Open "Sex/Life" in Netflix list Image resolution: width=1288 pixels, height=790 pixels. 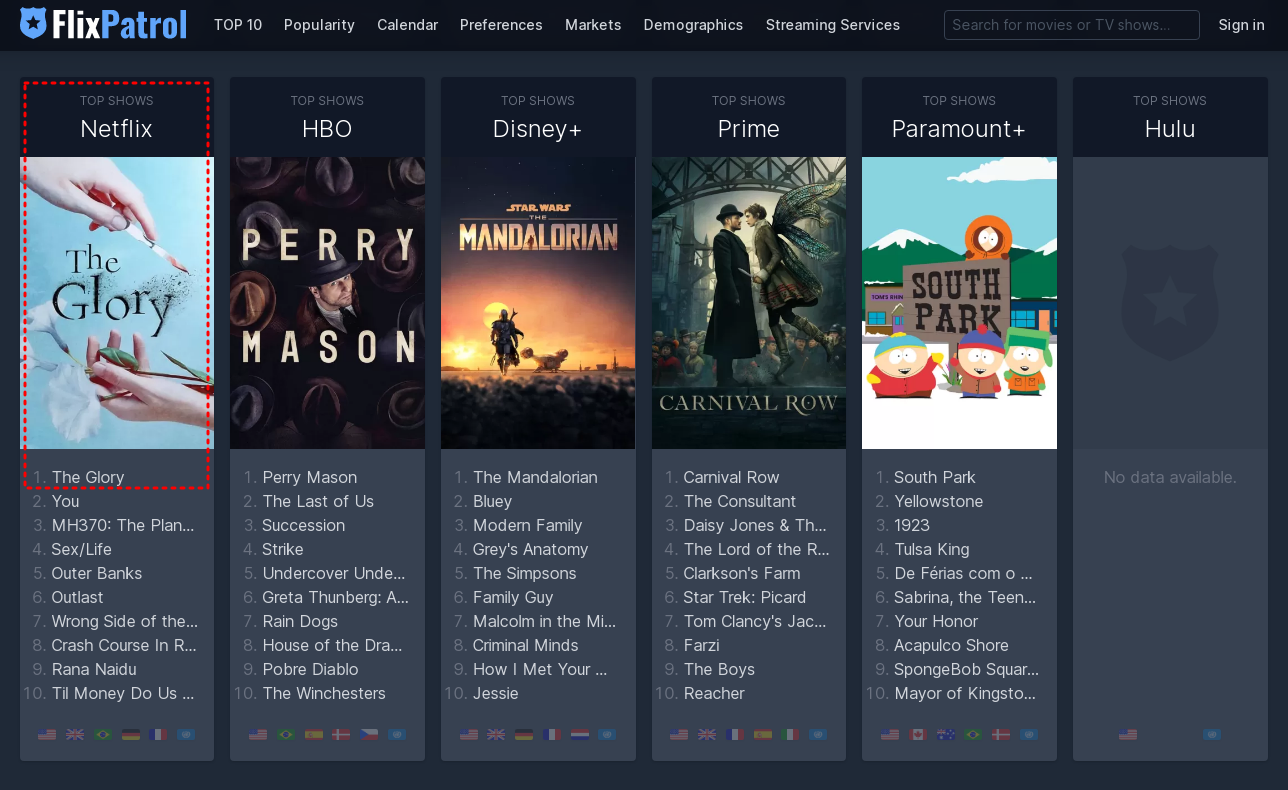[82, 549]
